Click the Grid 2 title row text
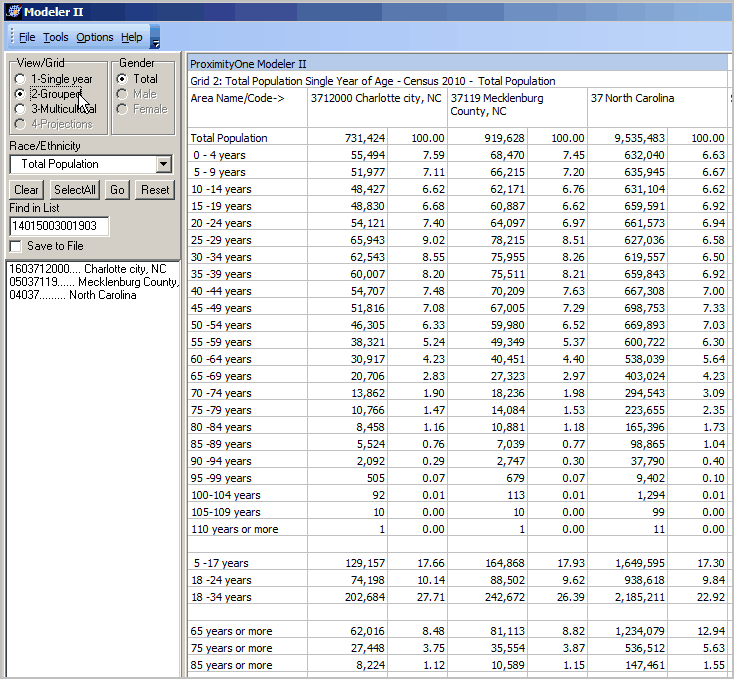 tap(373, 81)
